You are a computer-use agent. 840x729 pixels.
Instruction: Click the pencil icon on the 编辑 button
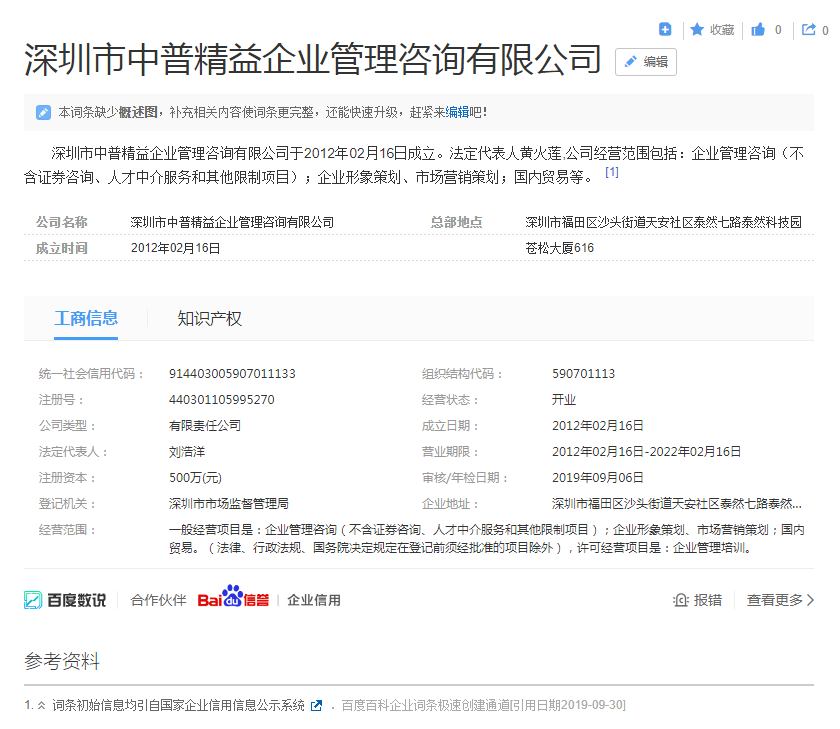point(629,62)
